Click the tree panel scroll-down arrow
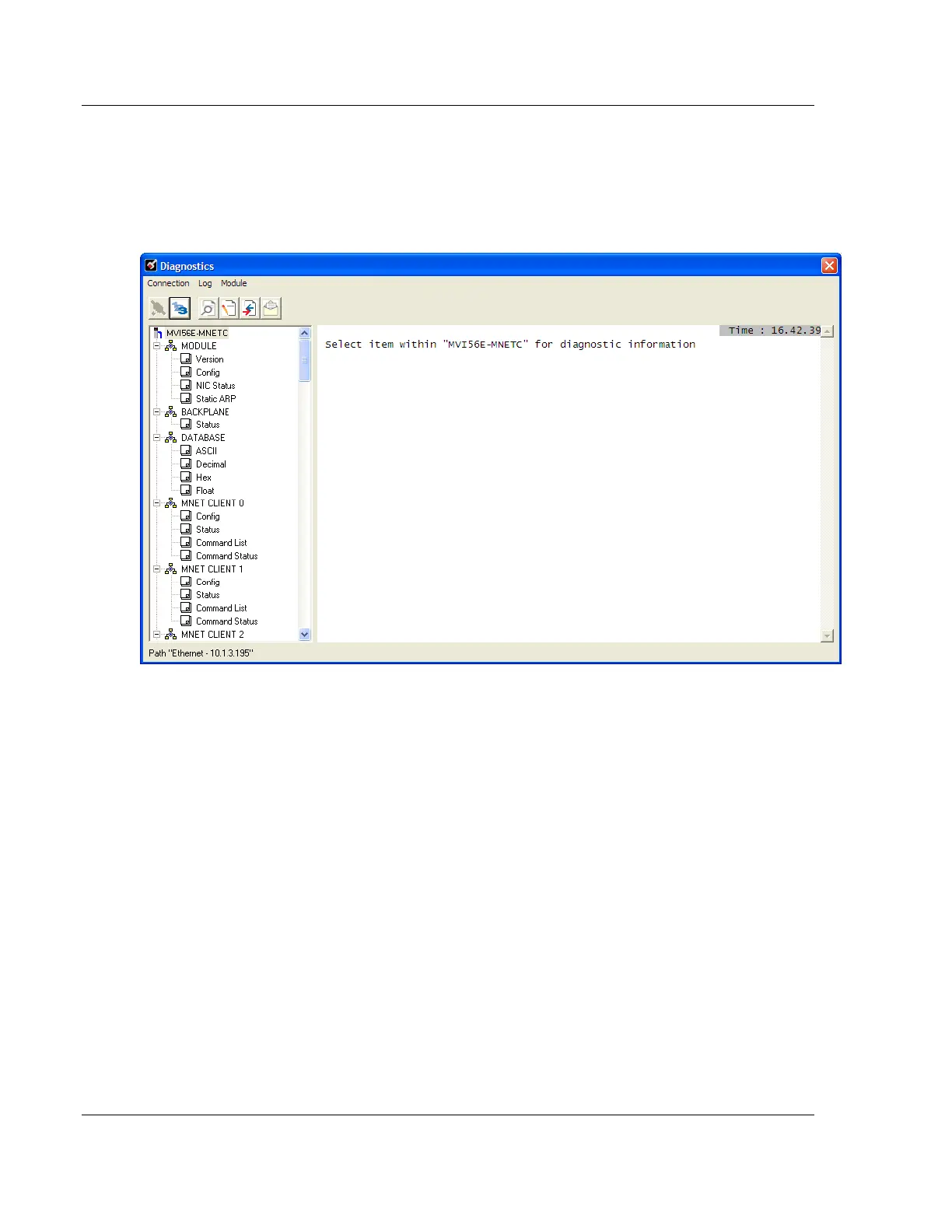952x1232 pixels. click(304, 635)
